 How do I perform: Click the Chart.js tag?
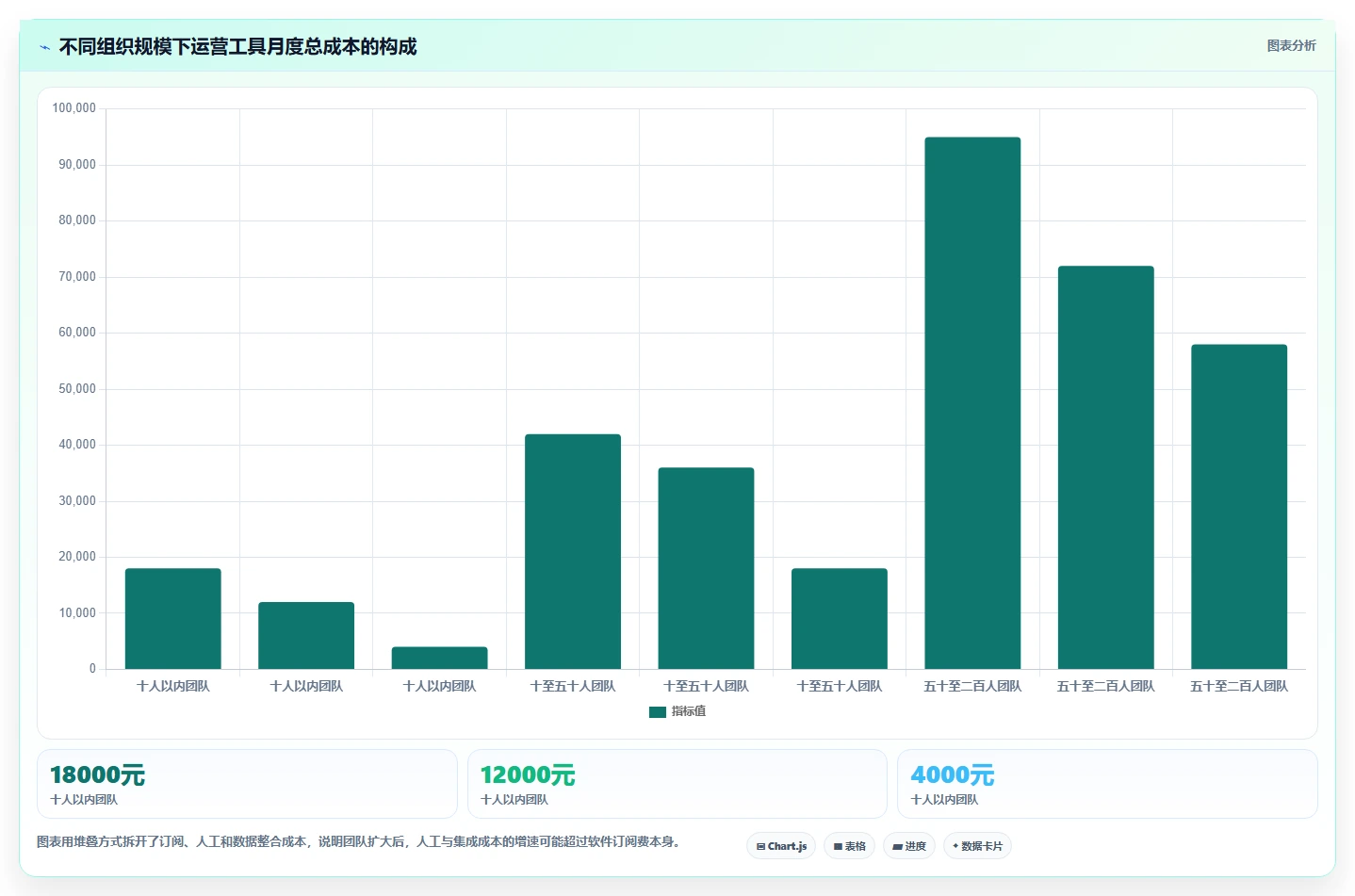pos(781,846)
